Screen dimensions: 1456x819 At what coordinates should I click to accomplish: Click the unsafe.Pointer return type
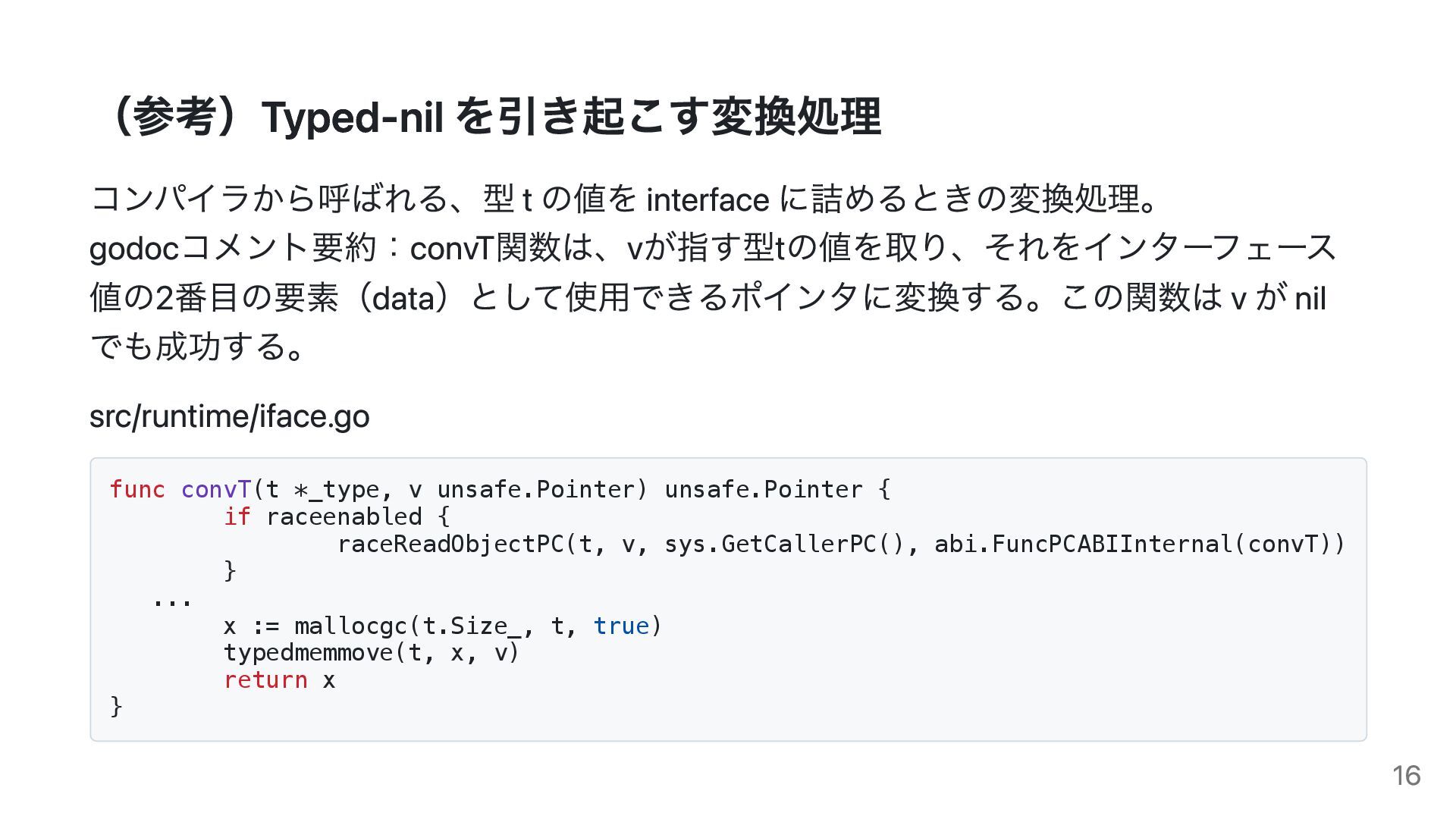tap(764, 490)
